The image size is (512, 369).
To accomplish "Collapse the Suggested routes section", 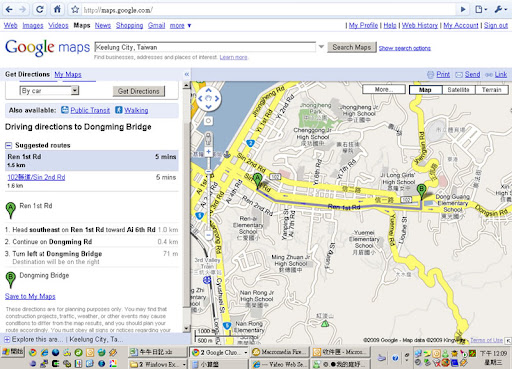I will [x=8, y=145].
